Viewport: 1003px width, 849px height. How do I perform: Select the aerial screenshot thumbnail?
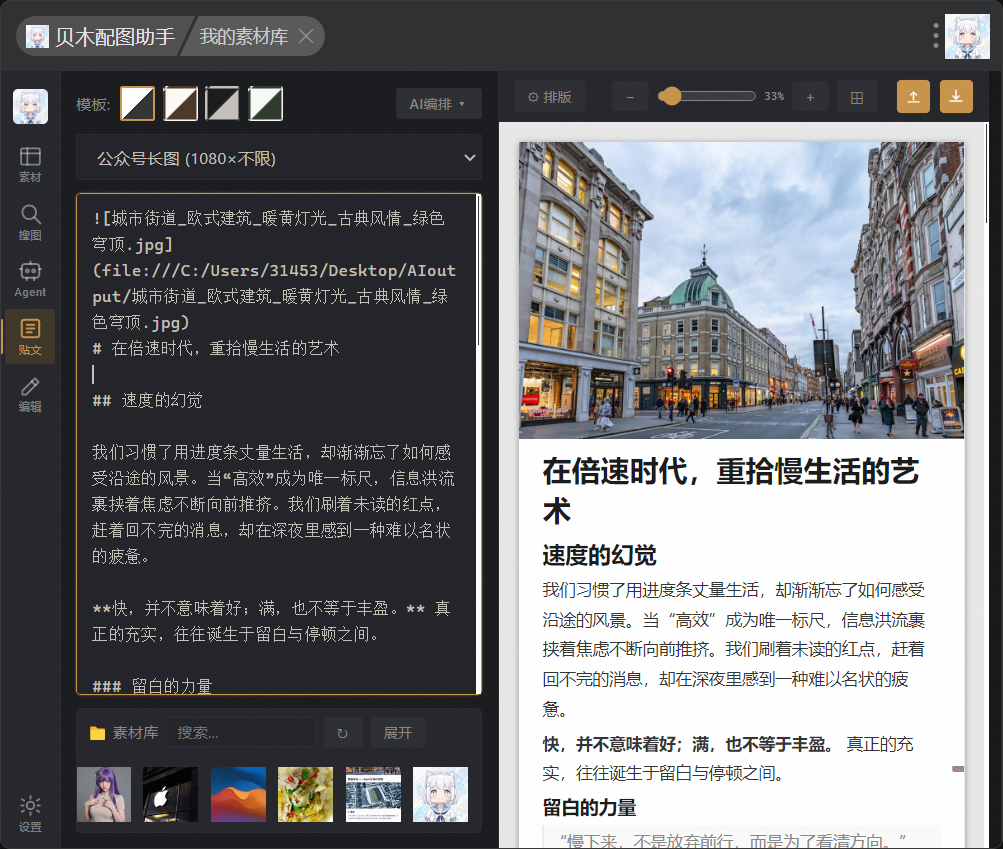373,794
